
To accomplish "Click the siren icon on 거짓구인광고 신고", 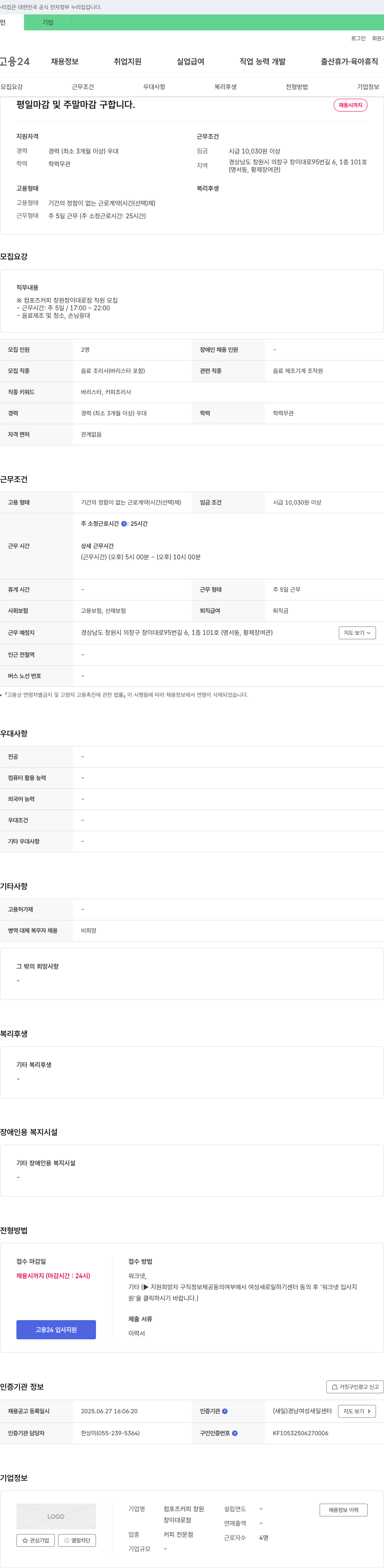I will coord(334,1386).
